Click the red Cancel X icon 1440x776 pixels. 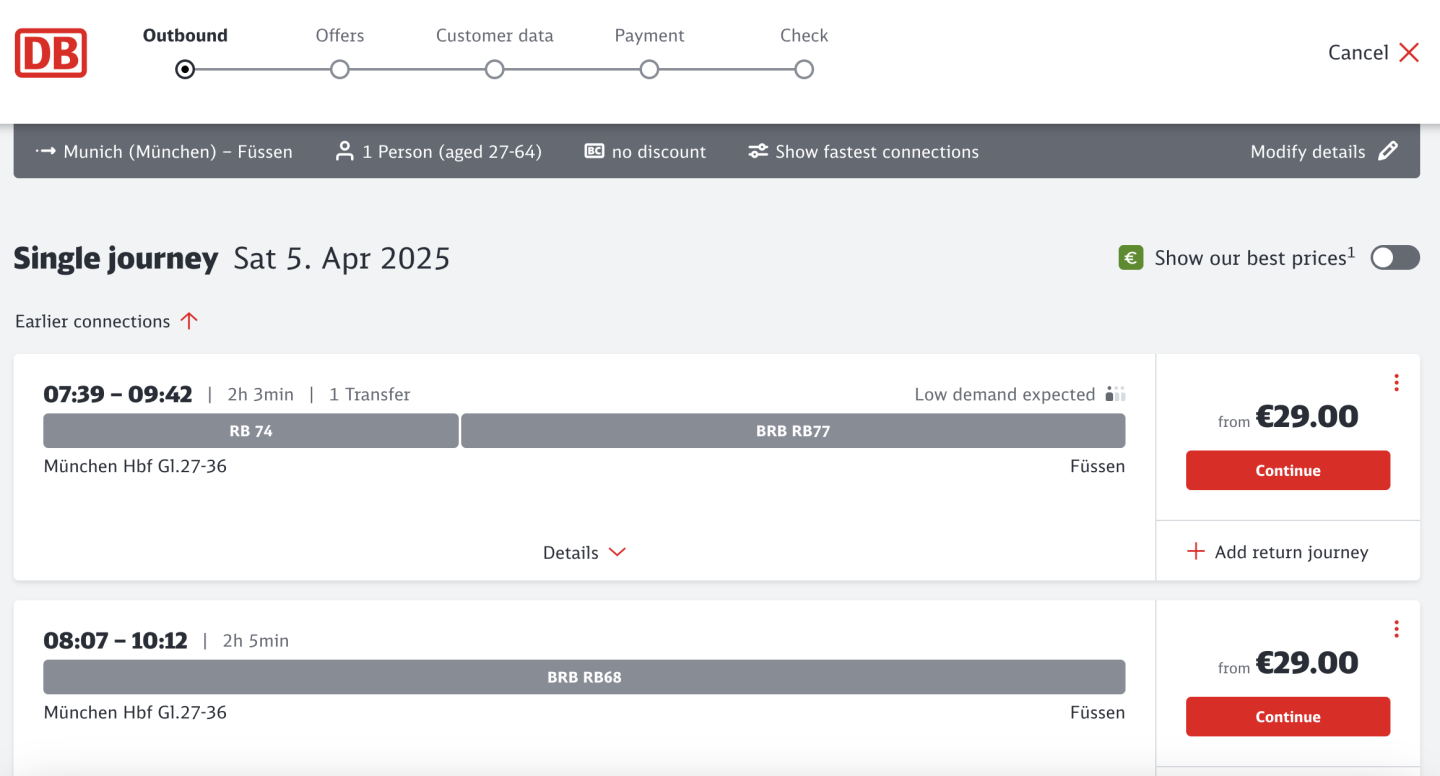[1409, 53]
